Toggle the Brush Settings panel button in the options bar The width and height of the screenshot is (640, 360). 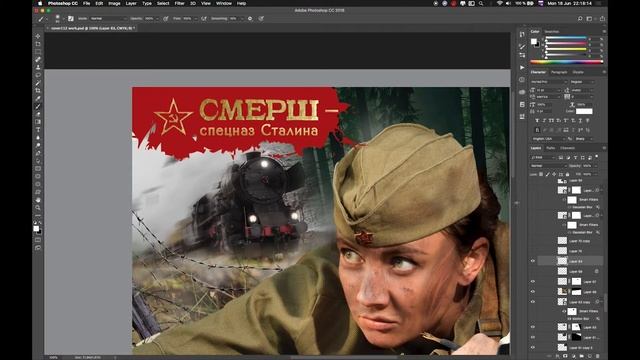click(71, 18)
